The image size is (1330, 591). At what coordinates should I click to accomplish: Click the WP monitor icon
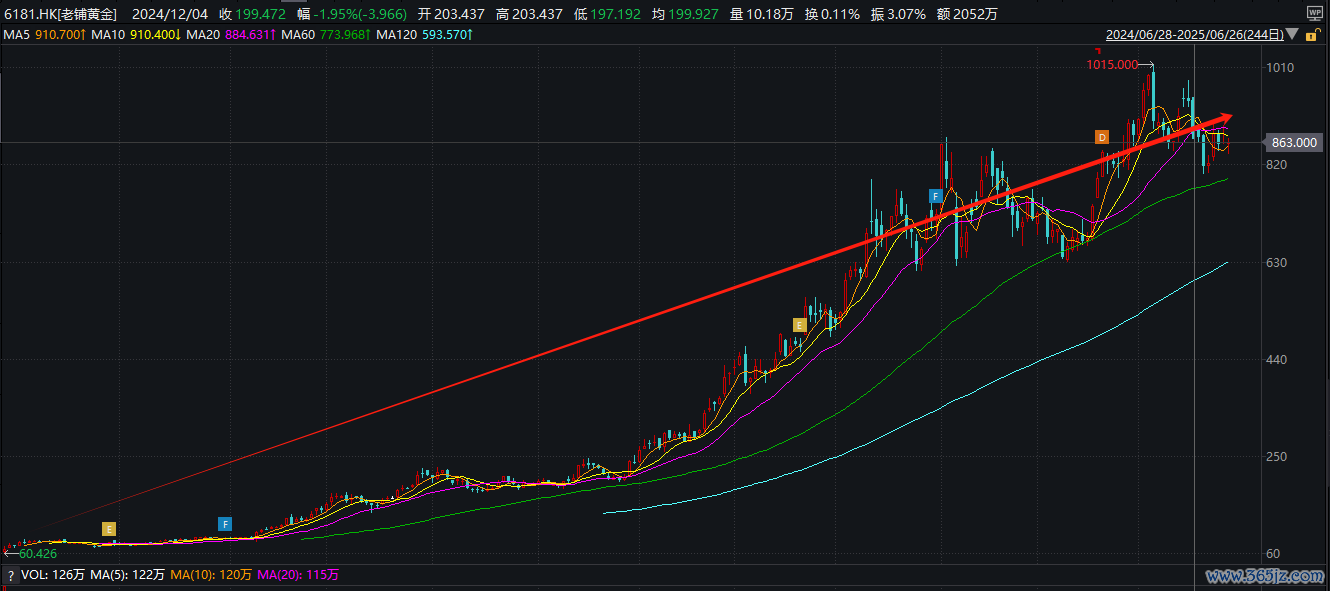(x=1314, y=14)
